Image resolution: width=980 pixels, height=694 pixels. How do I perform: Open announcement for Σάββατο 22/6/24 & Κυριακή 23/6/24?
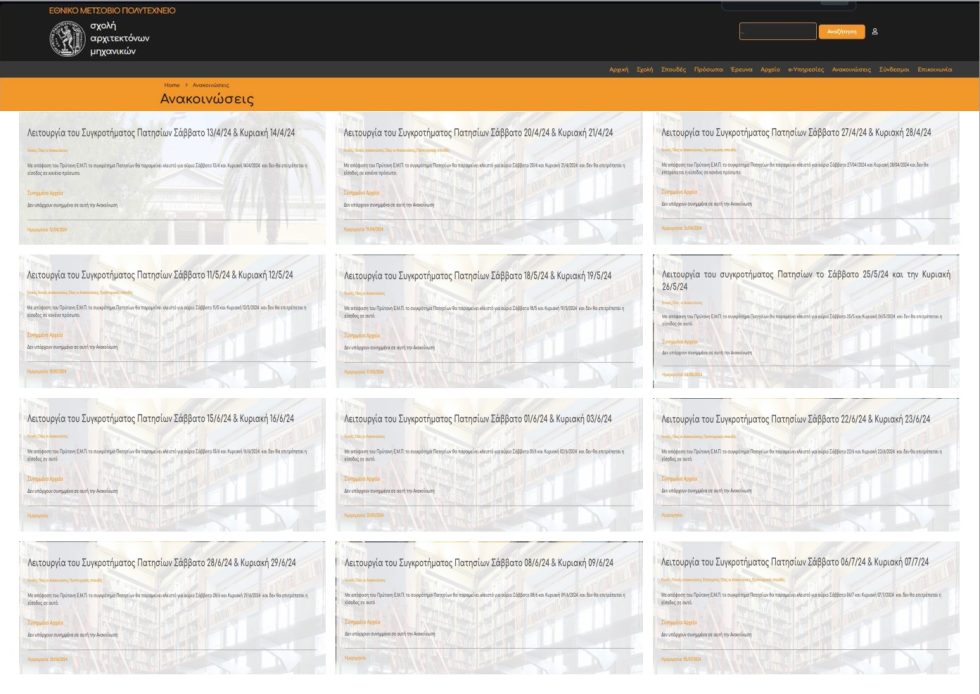click(796, 419)
